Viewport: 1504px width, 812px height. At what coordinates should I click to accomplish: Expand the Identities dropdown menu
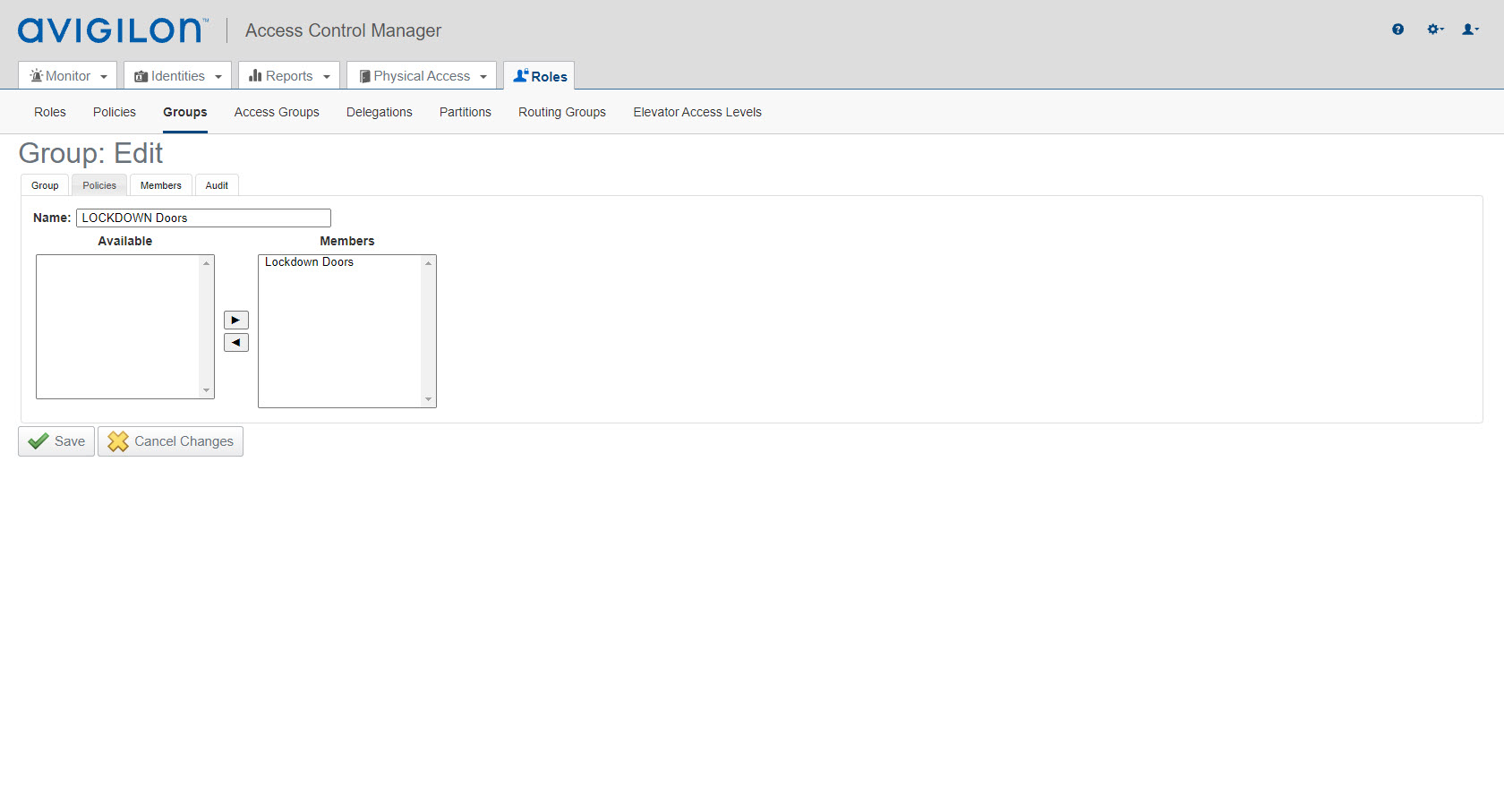tap(177, 76)
